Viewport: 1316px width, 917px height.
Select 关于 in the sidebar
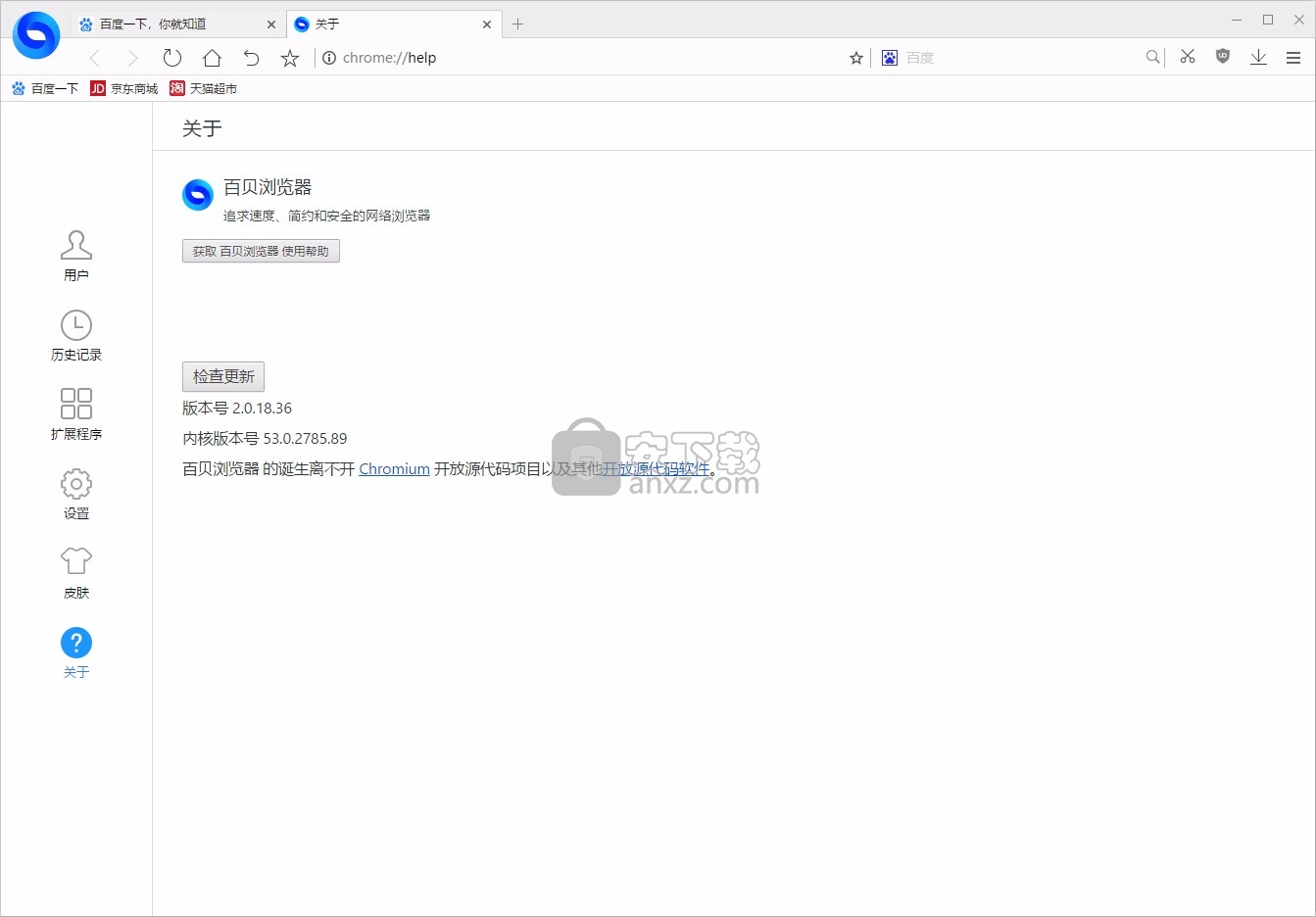pos(76,652)
